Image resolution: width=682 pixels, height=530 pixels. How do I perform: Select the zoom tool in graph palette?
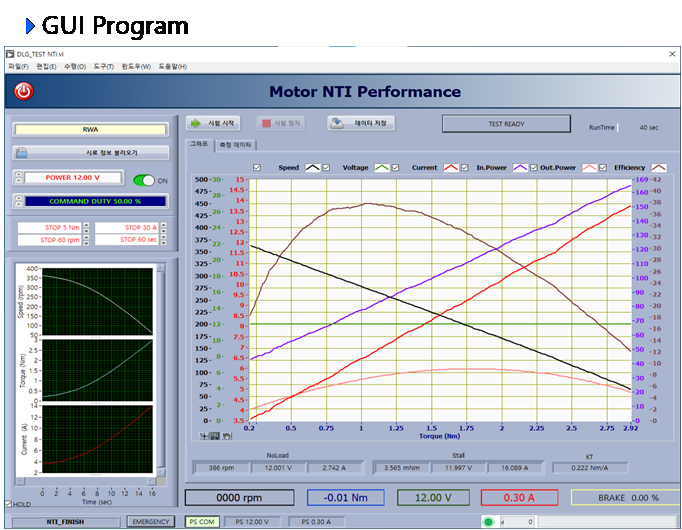click(x=215, y=436)
